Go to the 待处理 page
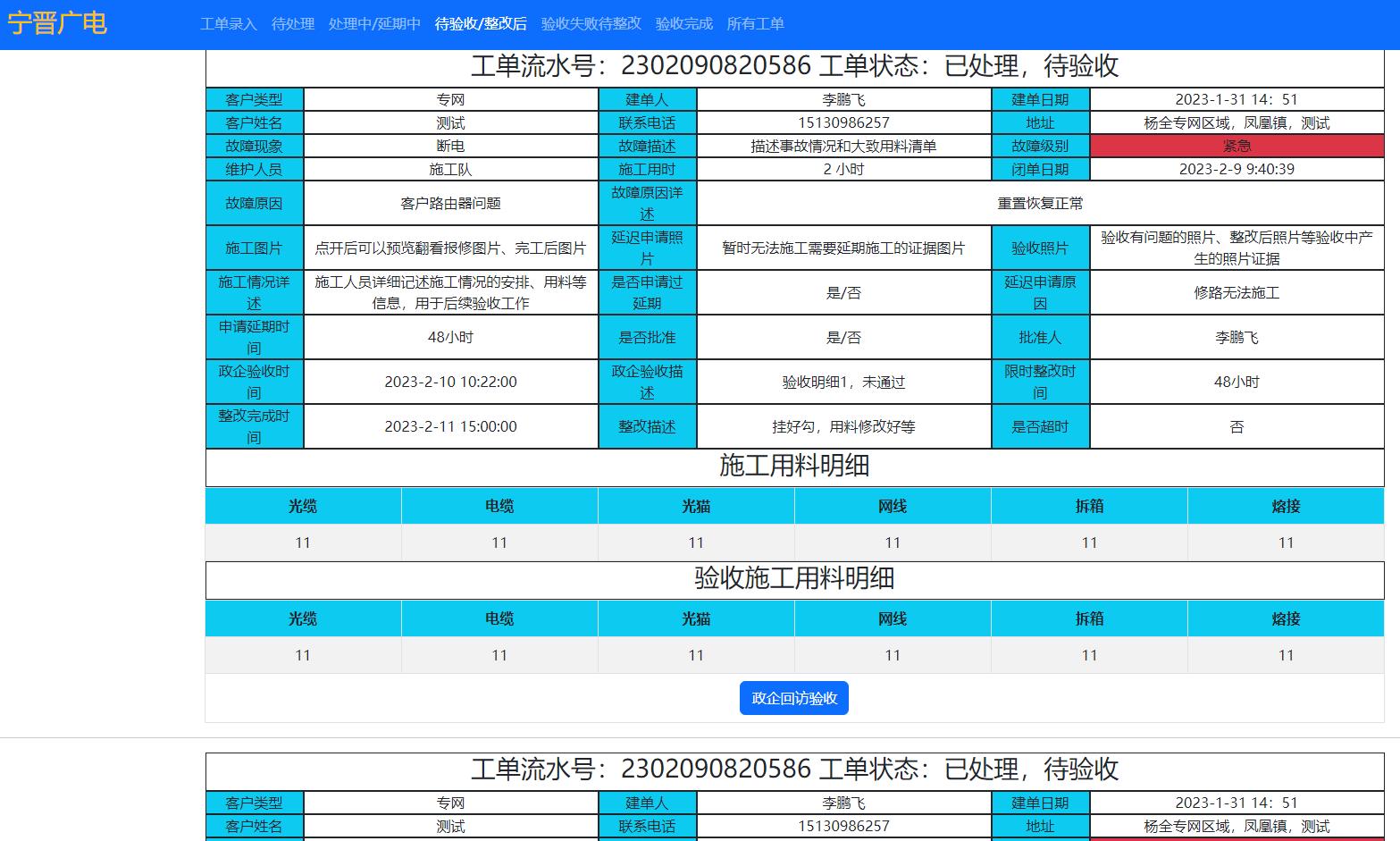 pyautogui.click(x=293, y=24)
